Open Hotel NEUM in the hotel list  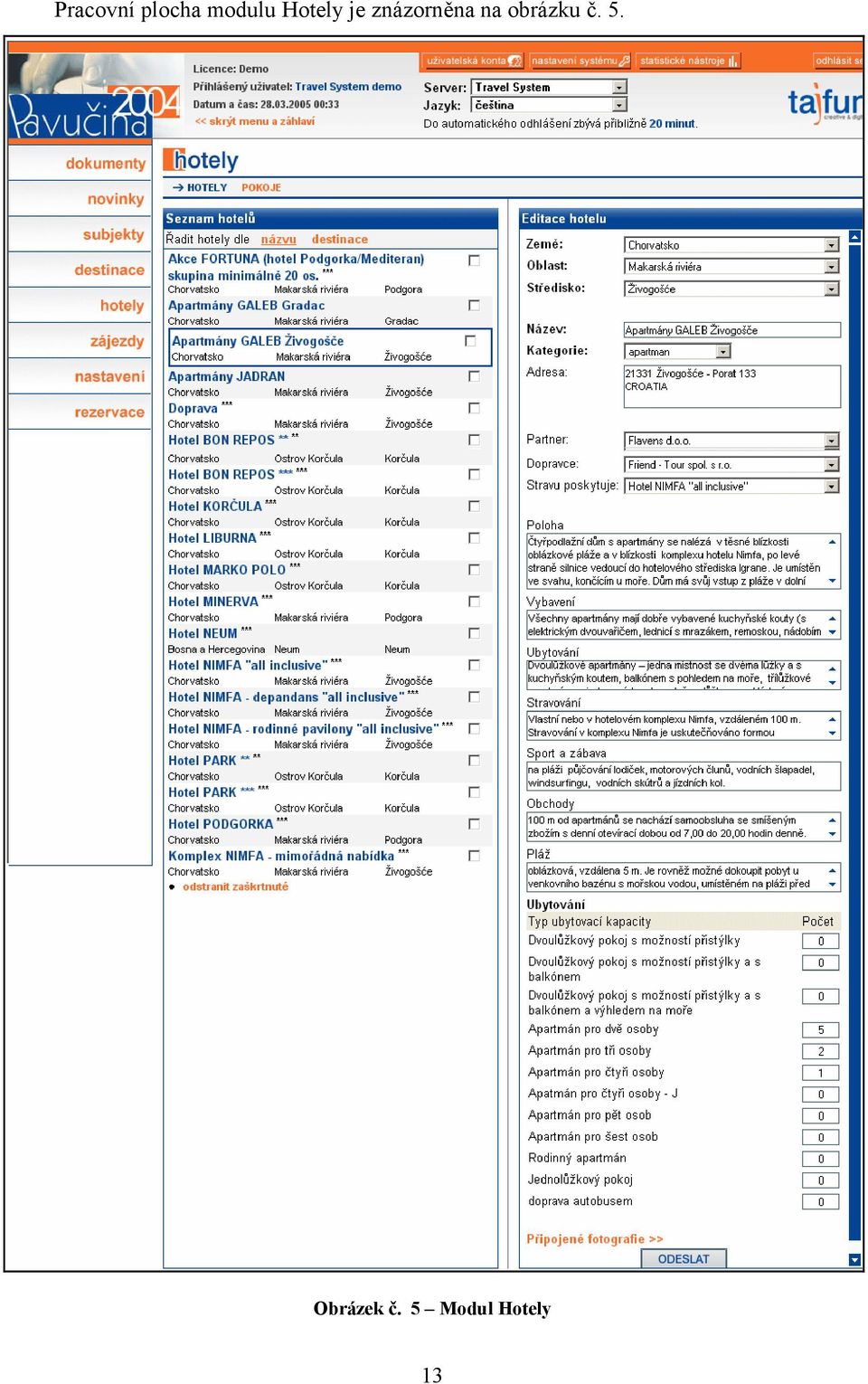(x=203, y=634)
